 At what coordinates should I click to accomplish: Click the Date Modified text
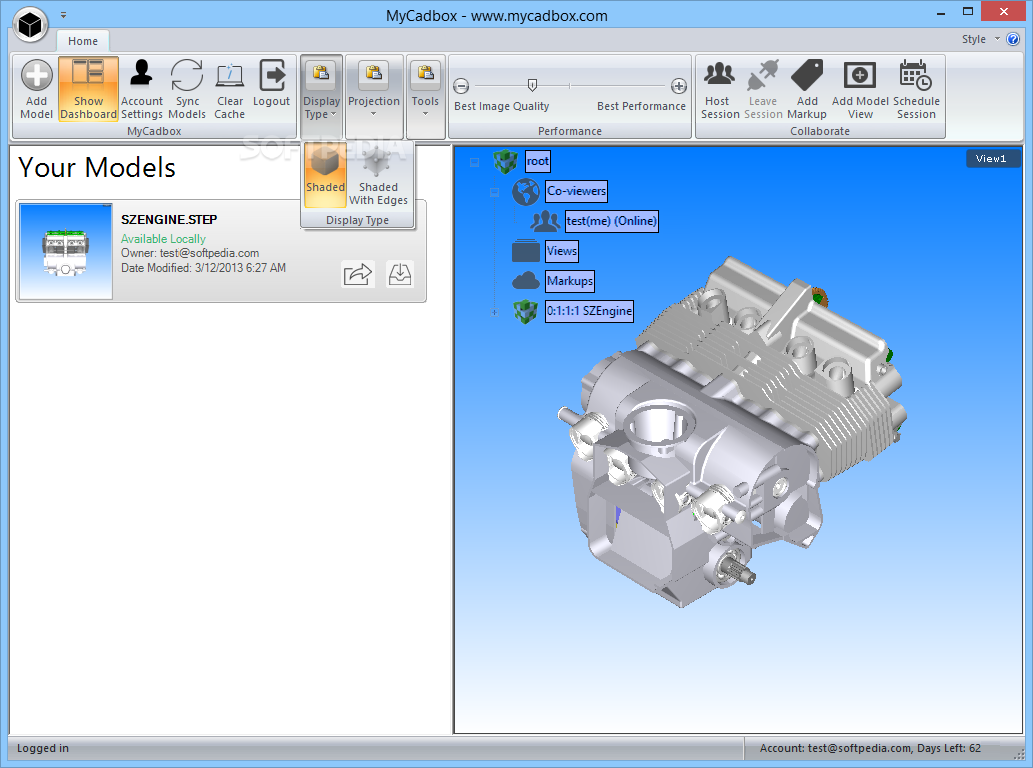tap(203, 268)
